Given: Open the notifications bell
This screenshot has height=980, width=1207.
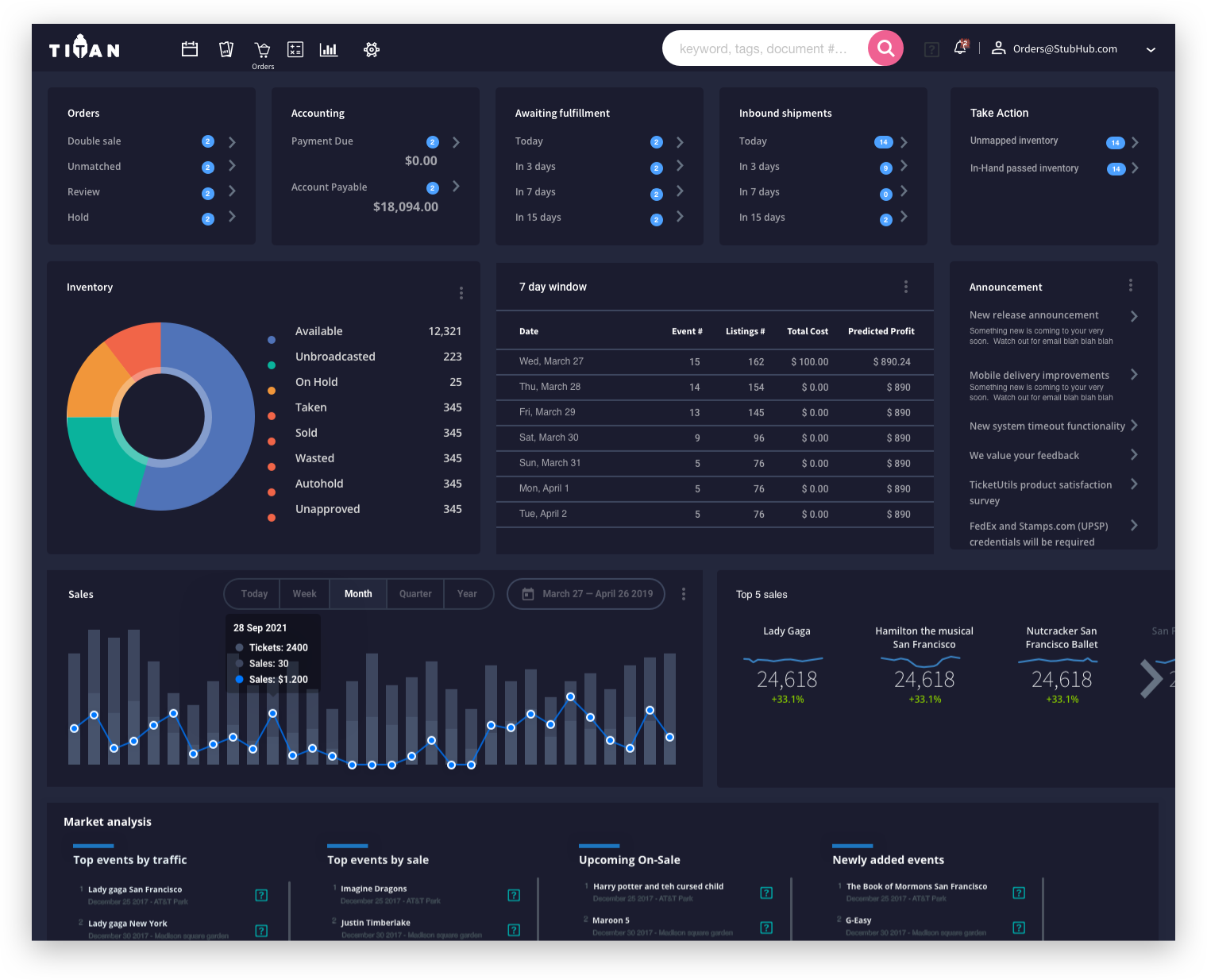Looking at the screenshot, I should click(x=961, y=48).
